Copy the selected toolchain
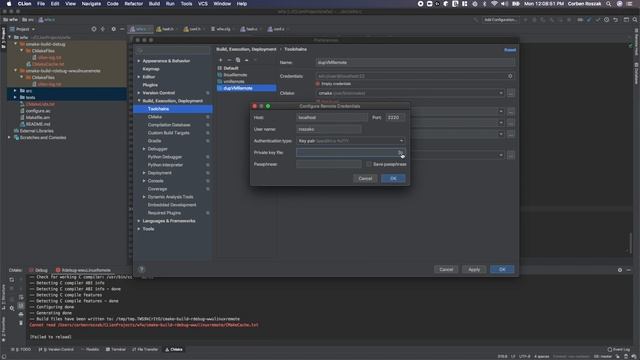Image resolution: width=640 pixels, height=360 pixels. [x=238, y=60]
